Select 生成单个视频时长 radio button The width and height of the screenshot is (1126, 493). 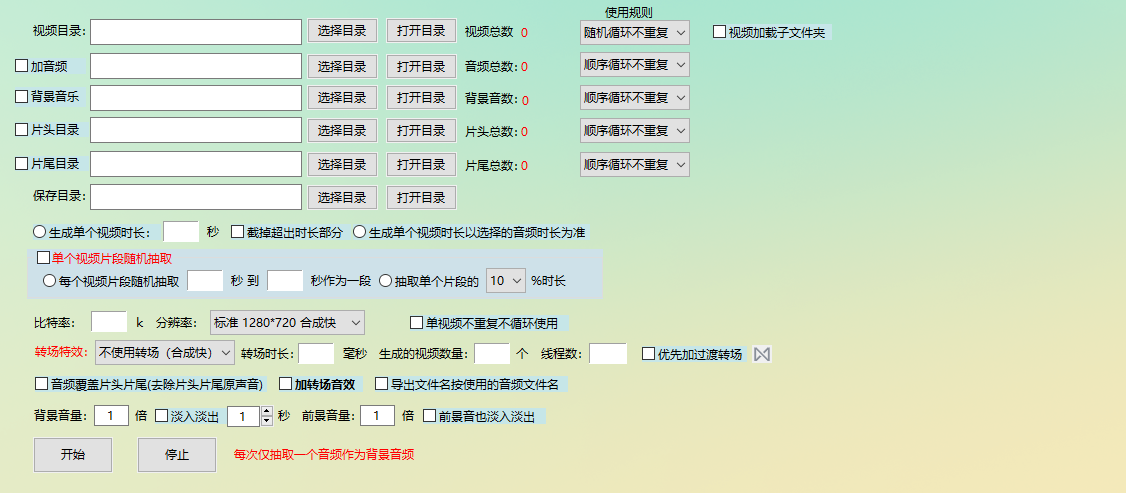point(39,232)
